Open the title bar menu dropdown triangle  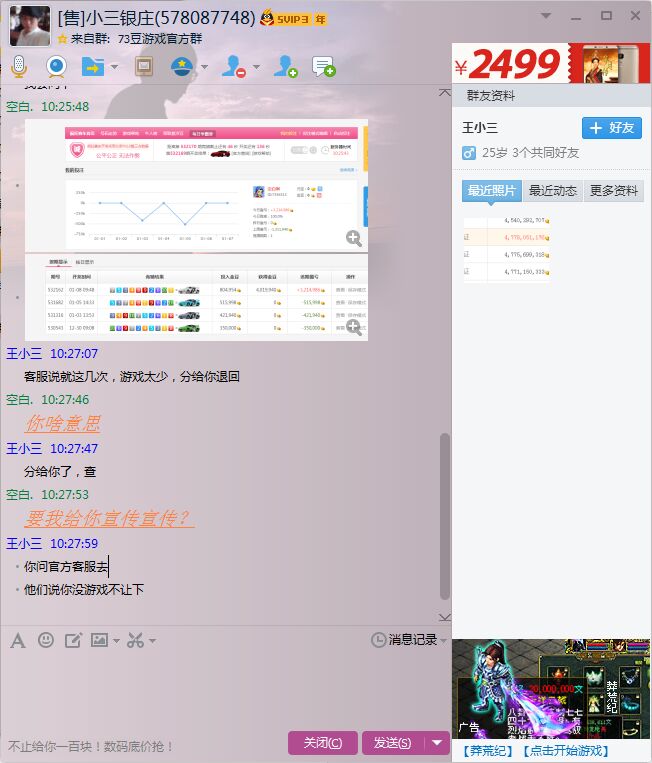(x=546, y=16)
